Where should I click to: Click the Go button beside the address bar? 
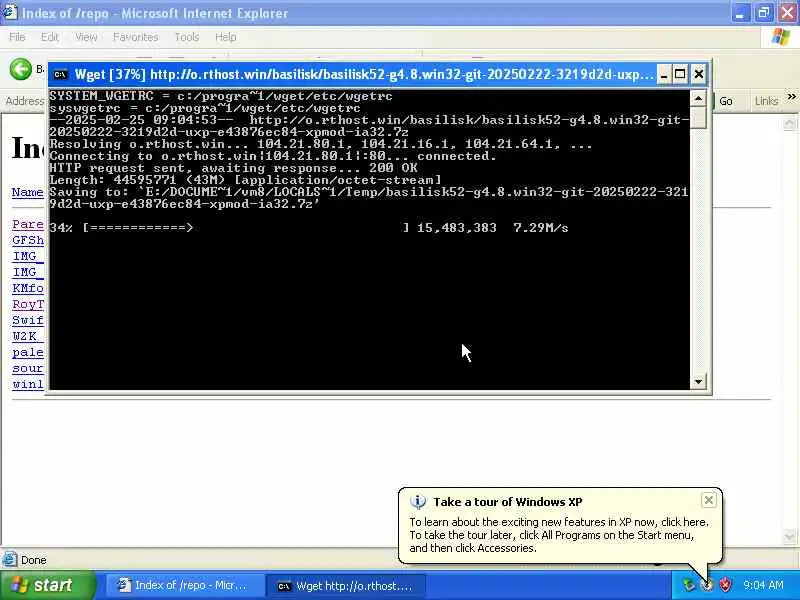725,101
